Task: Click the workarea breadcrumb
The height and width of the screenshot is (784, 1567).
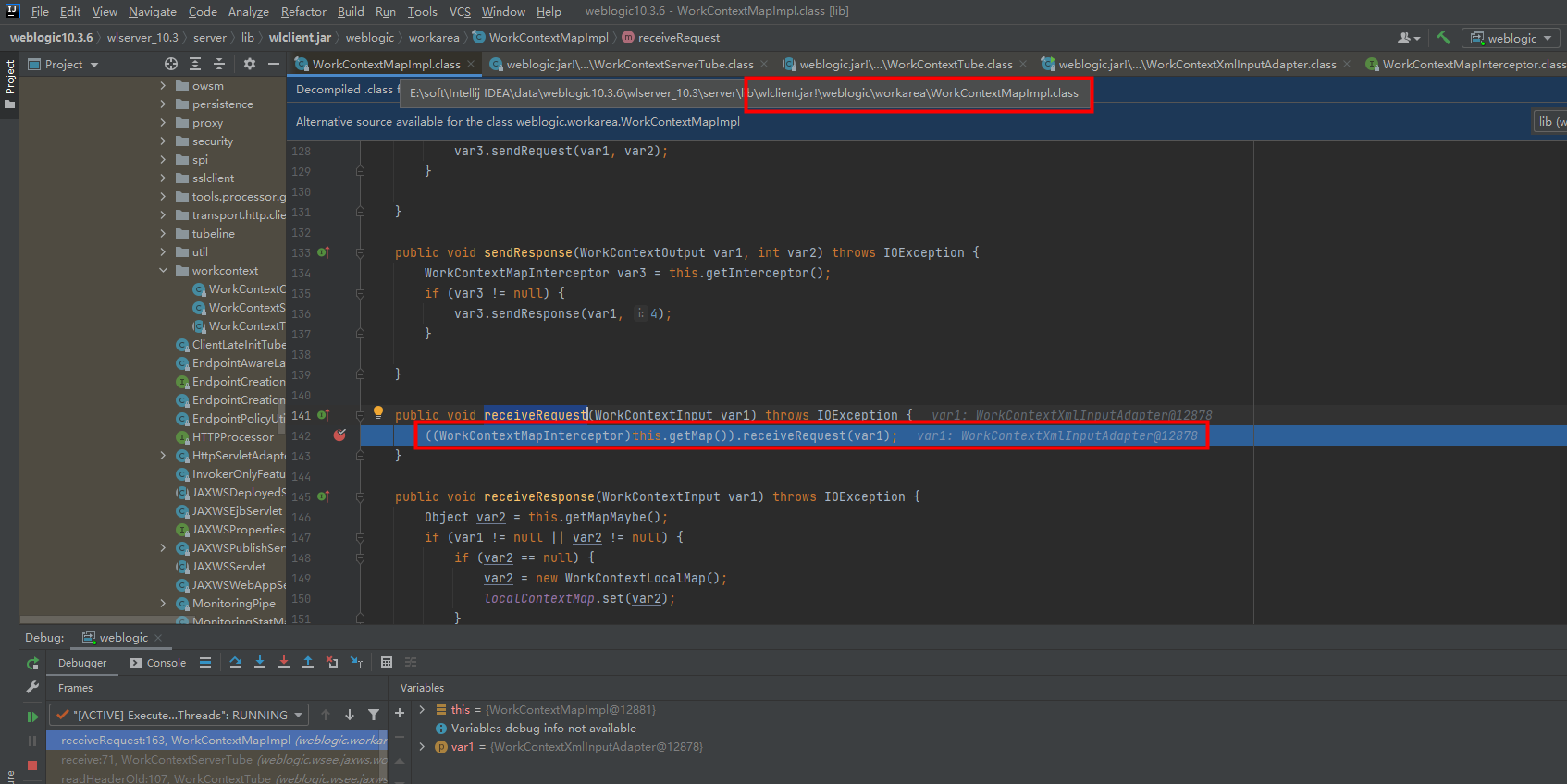Action: [434, 37]
